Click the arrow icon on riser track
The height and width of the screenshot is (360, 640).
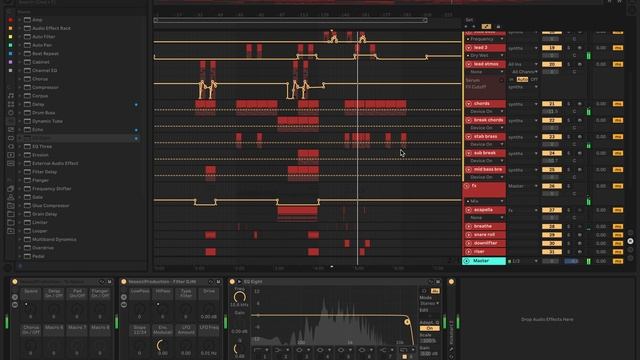point(469,252)
